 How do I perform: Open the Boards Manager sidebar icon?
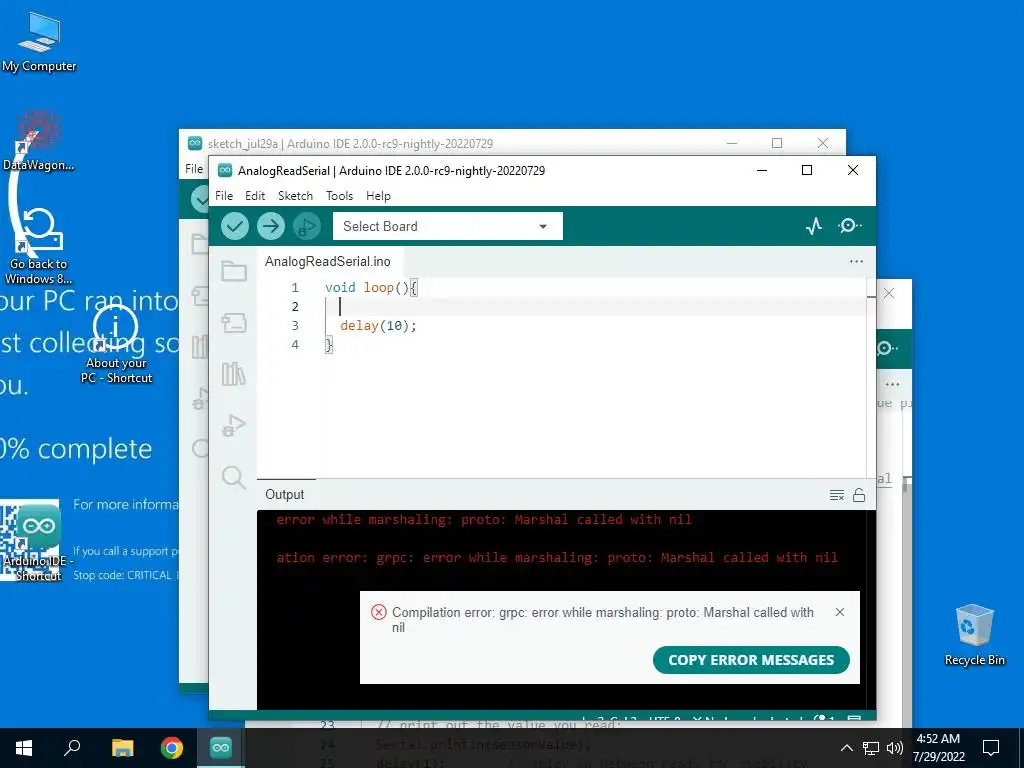[x=234, y=323]
